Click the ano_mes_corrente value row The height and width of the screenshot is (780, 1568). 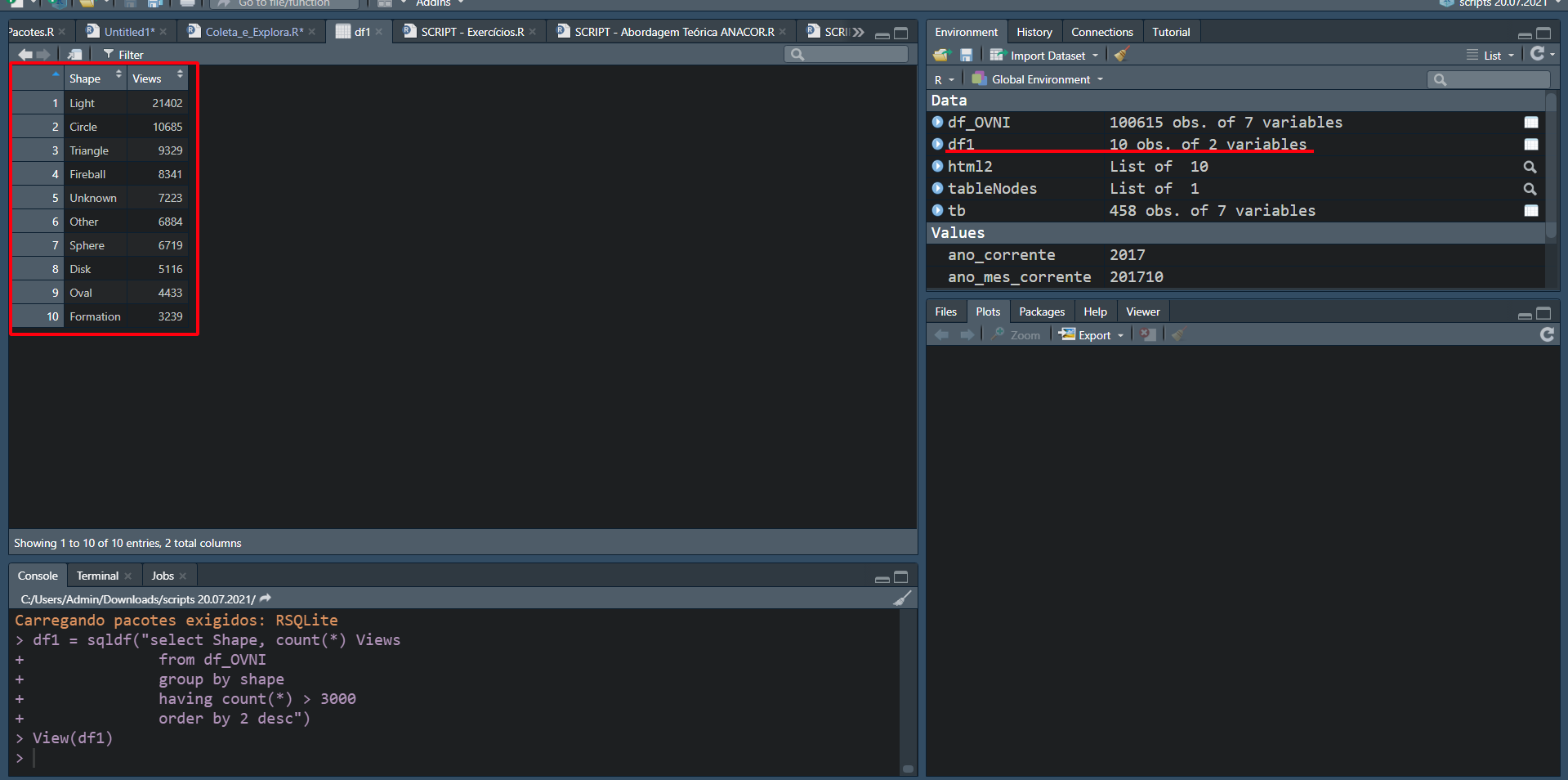1235,277
